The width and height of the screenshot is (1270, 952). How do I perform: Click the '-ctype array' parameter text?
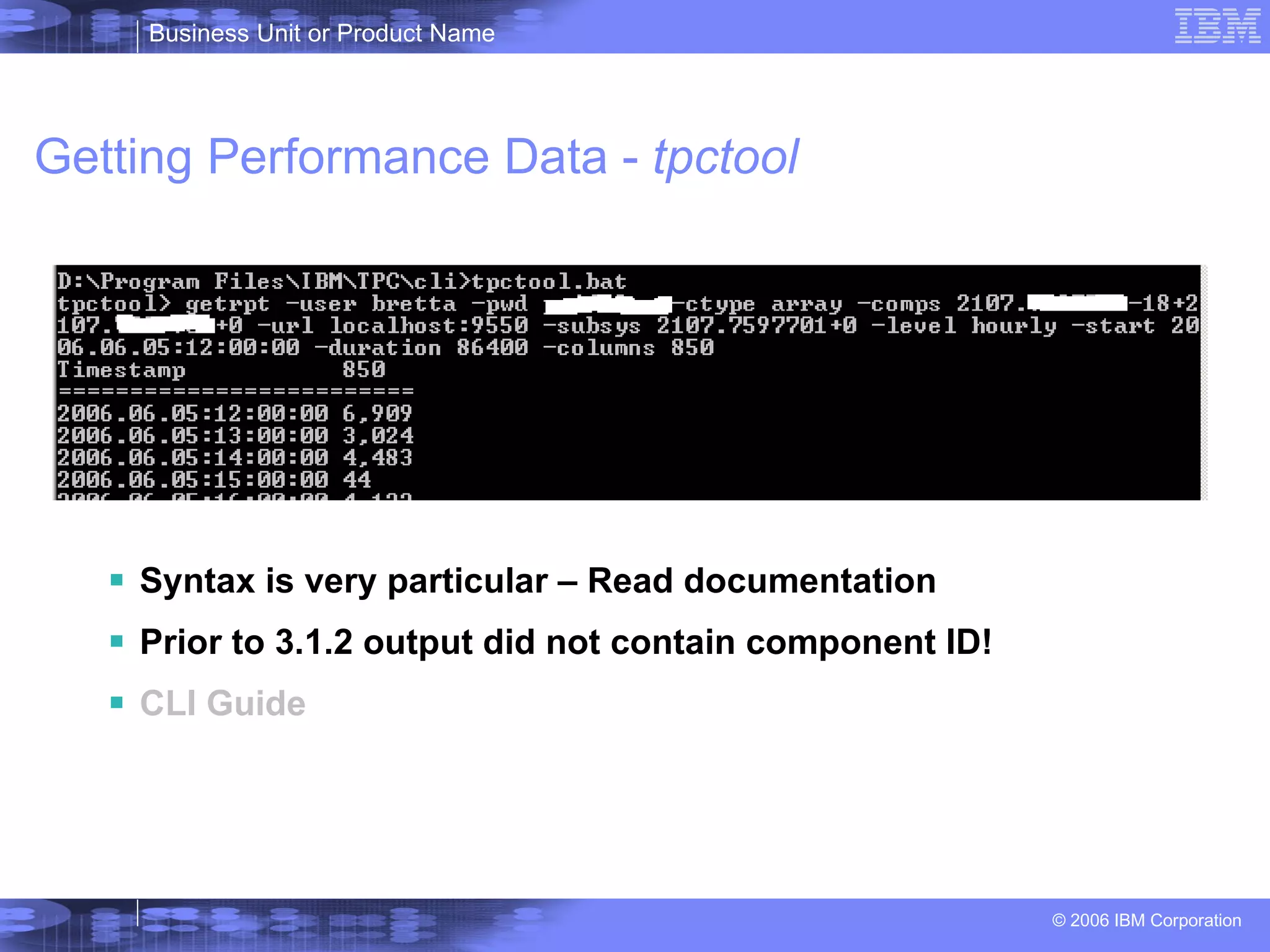pos(758,304)
